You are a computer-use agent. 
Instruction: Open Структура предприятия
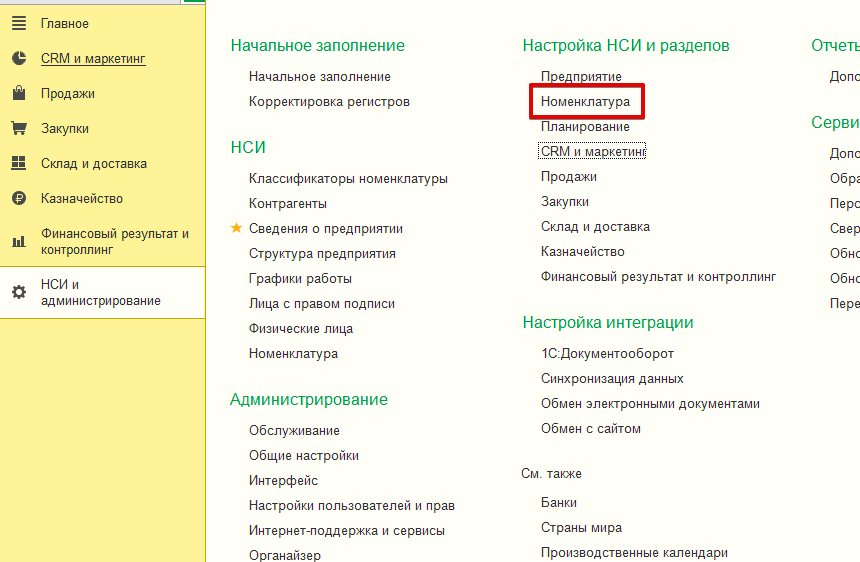322,254
